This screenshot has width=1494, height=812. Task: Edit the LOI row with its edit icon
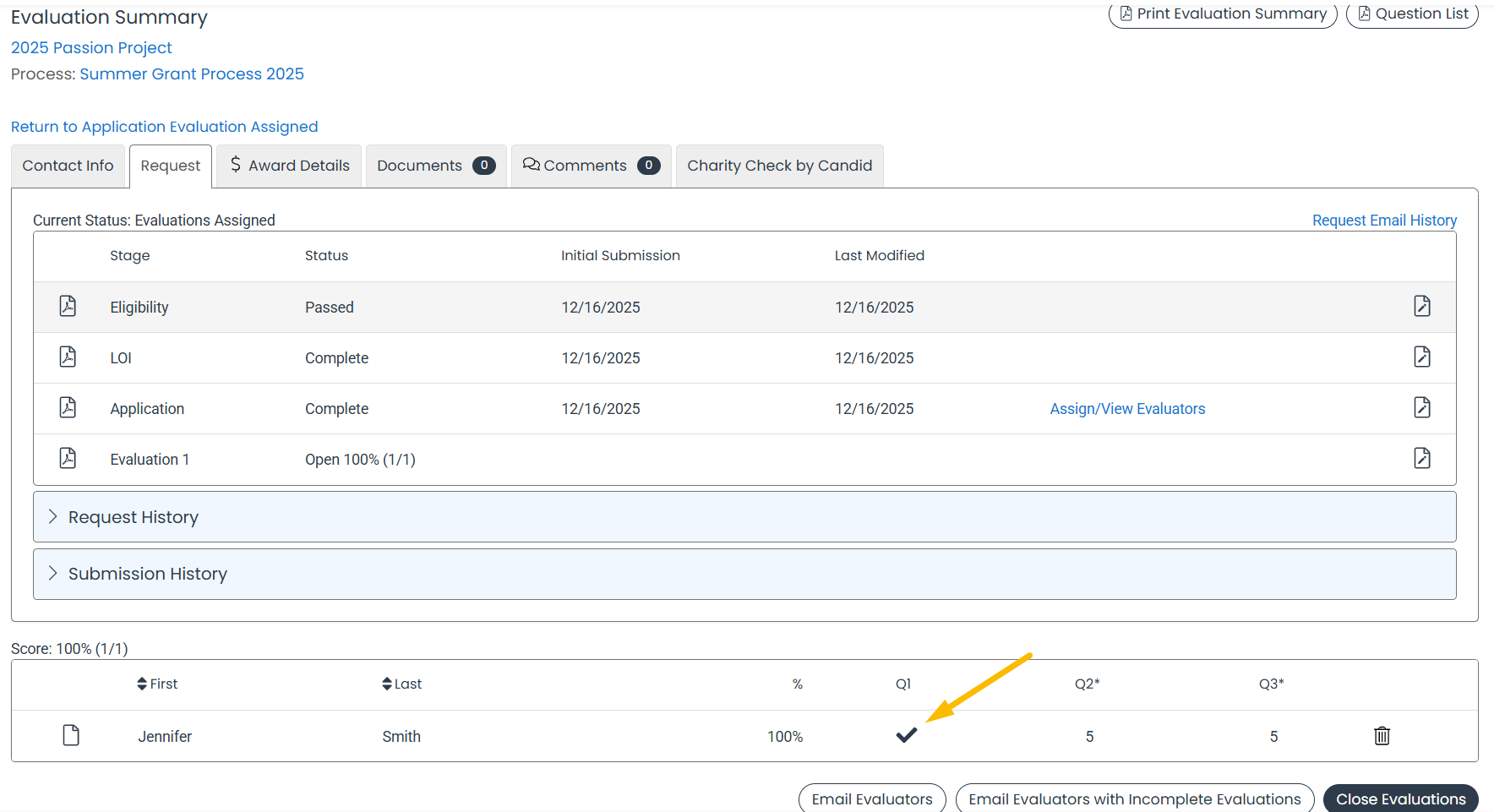[x=1422, y=357]
